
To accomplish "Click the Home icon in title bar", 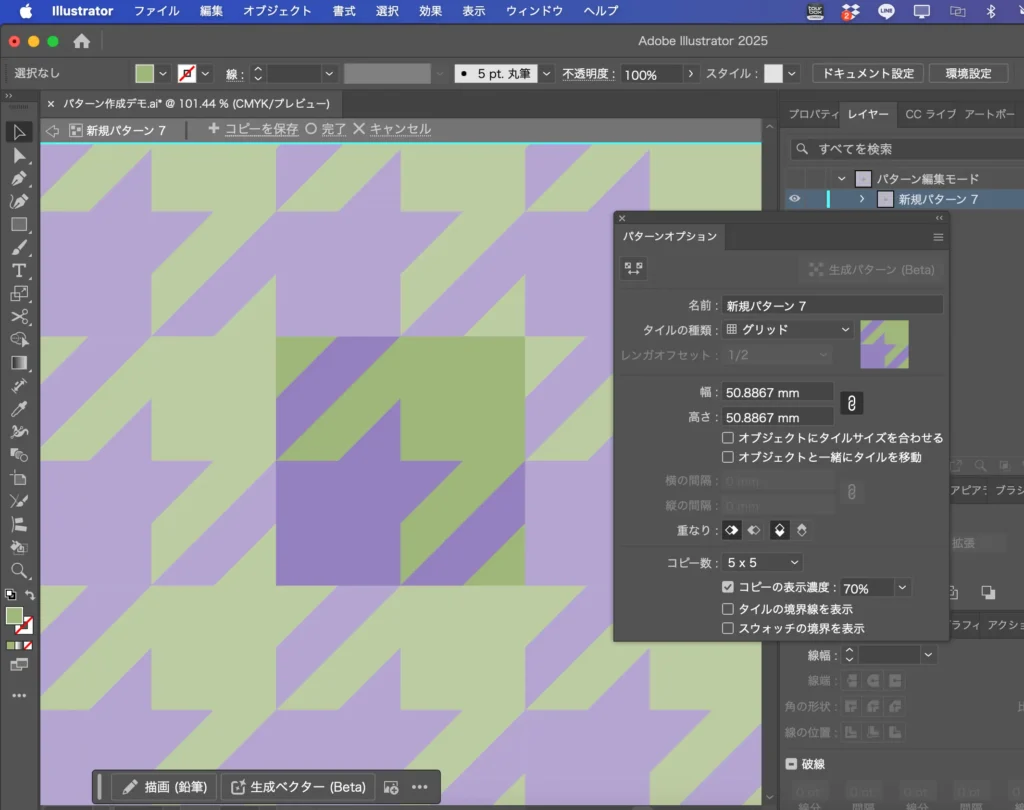I will coord(82,41).
